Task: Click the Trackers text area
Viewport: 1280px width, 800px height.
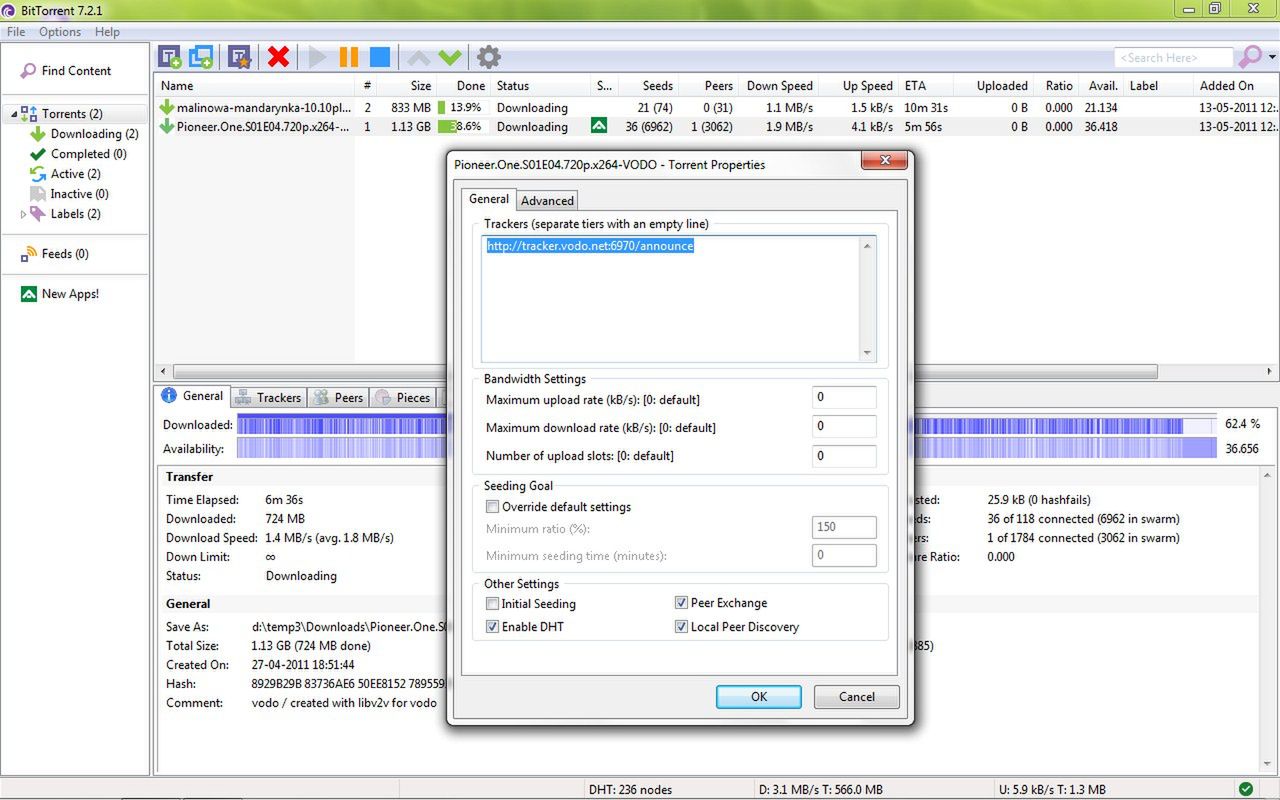Action: point(678,298)
